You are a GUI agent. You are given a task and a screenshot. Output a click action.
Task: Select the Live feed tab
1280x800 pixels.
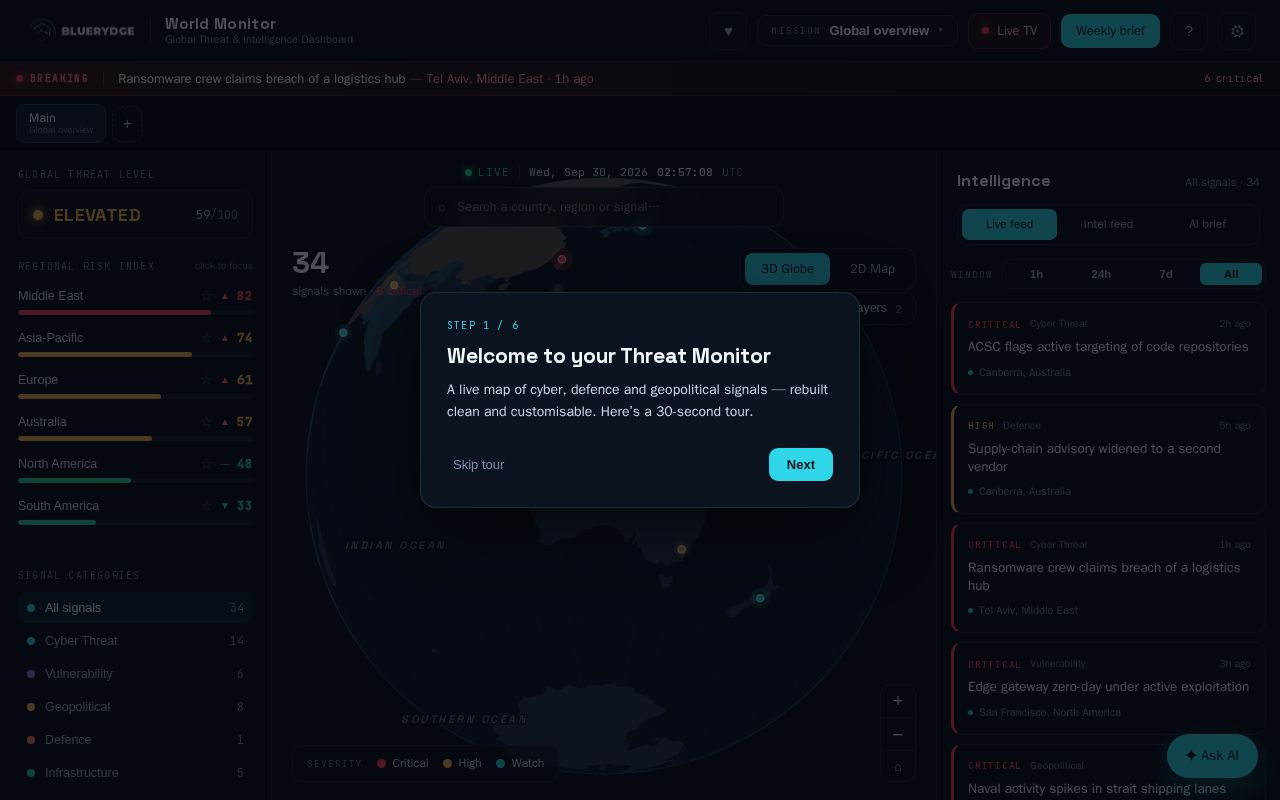click(1009, 224)
